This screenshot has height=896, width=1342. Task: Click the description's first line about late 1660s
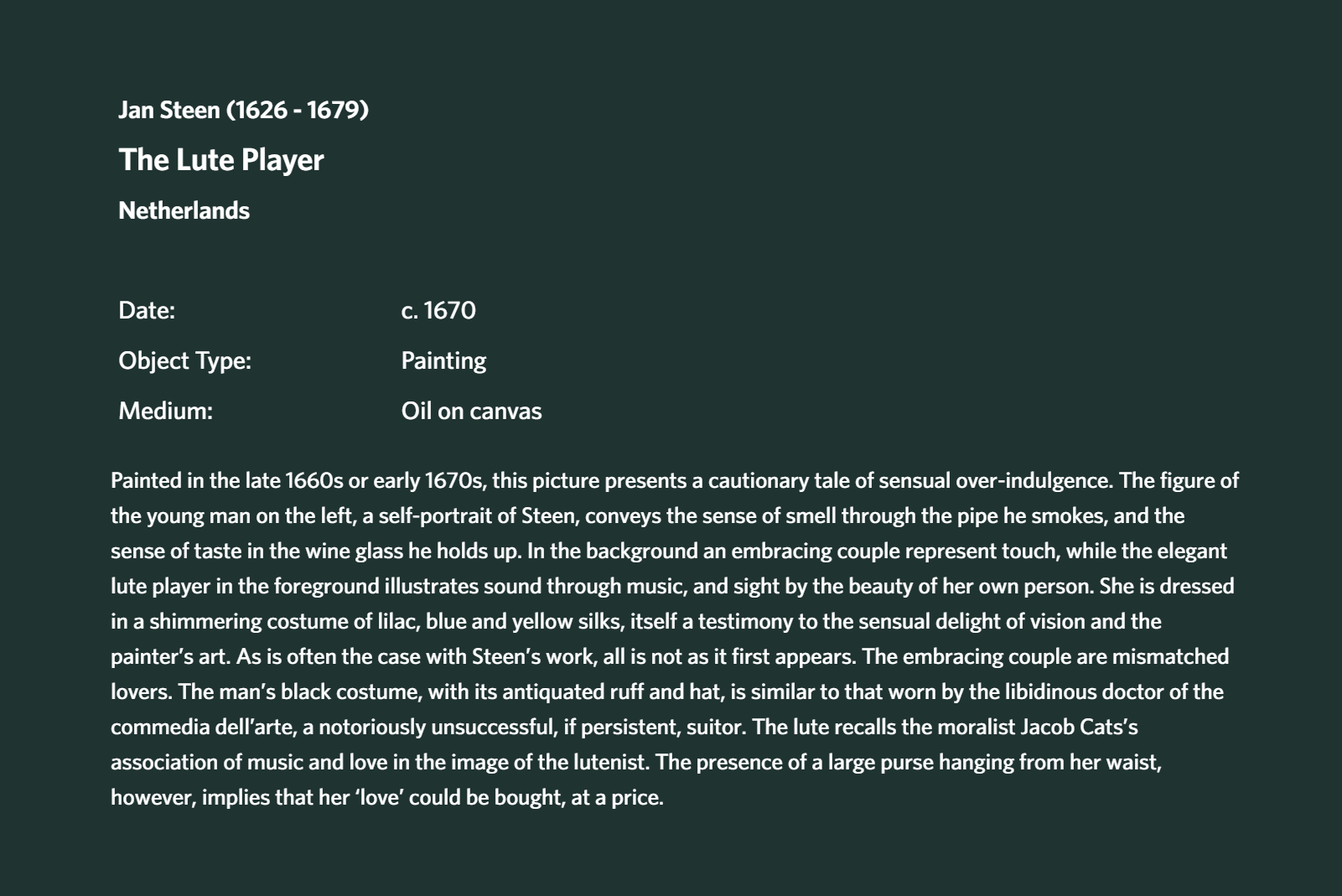[675, 480]
